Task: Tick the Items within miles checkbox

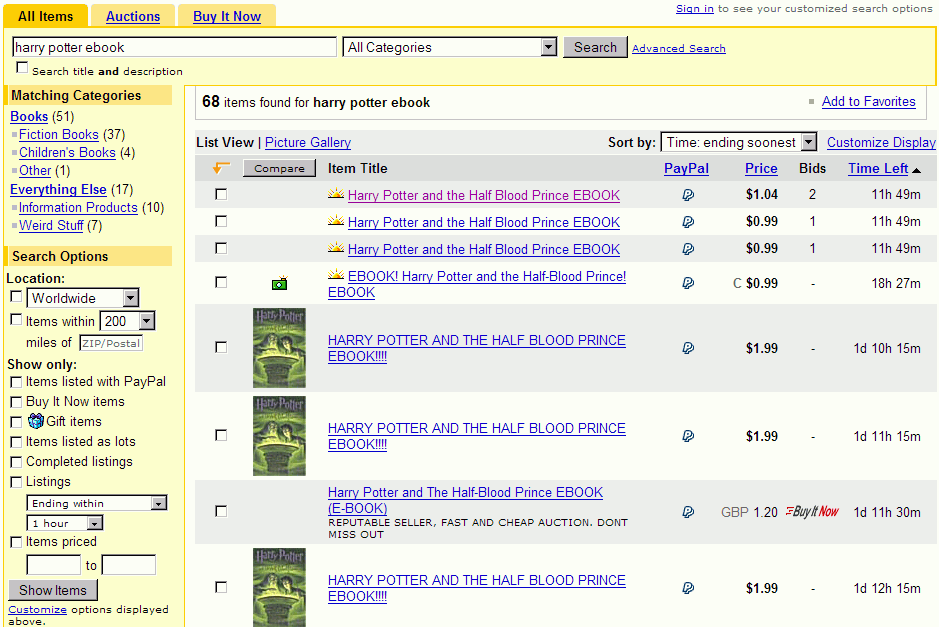Action: coord(16,320)
